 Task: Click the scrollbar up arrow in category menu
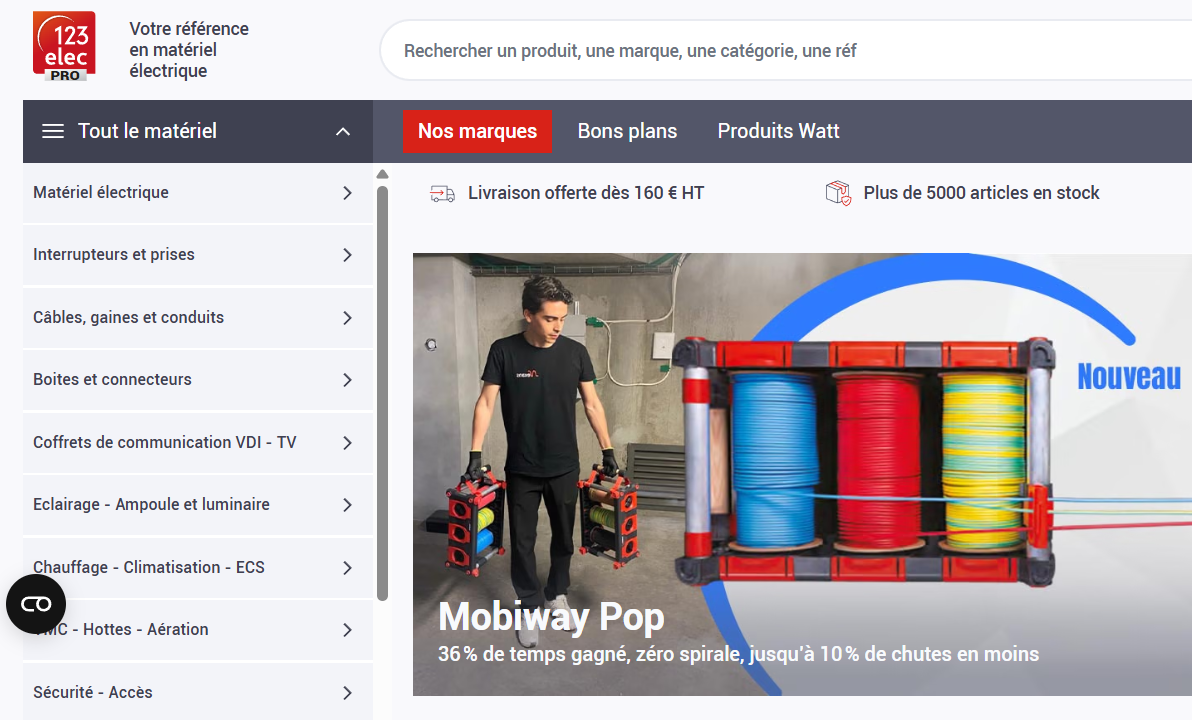[x=382, y=174]
